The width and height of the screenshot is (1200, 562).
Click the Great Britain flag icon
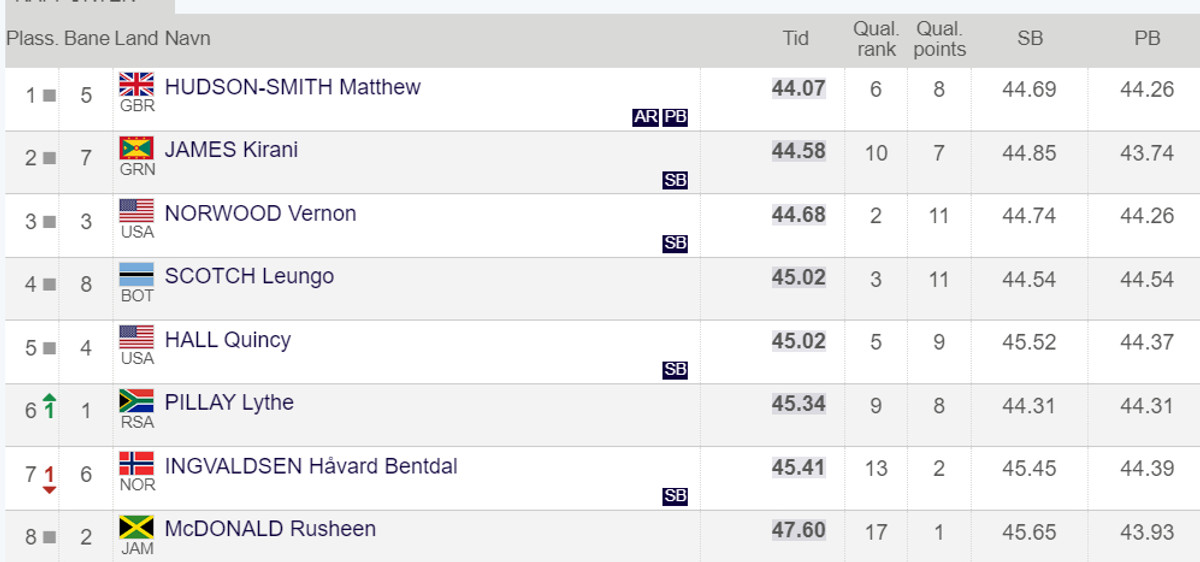pyautogui.click(x=136, y=84)
